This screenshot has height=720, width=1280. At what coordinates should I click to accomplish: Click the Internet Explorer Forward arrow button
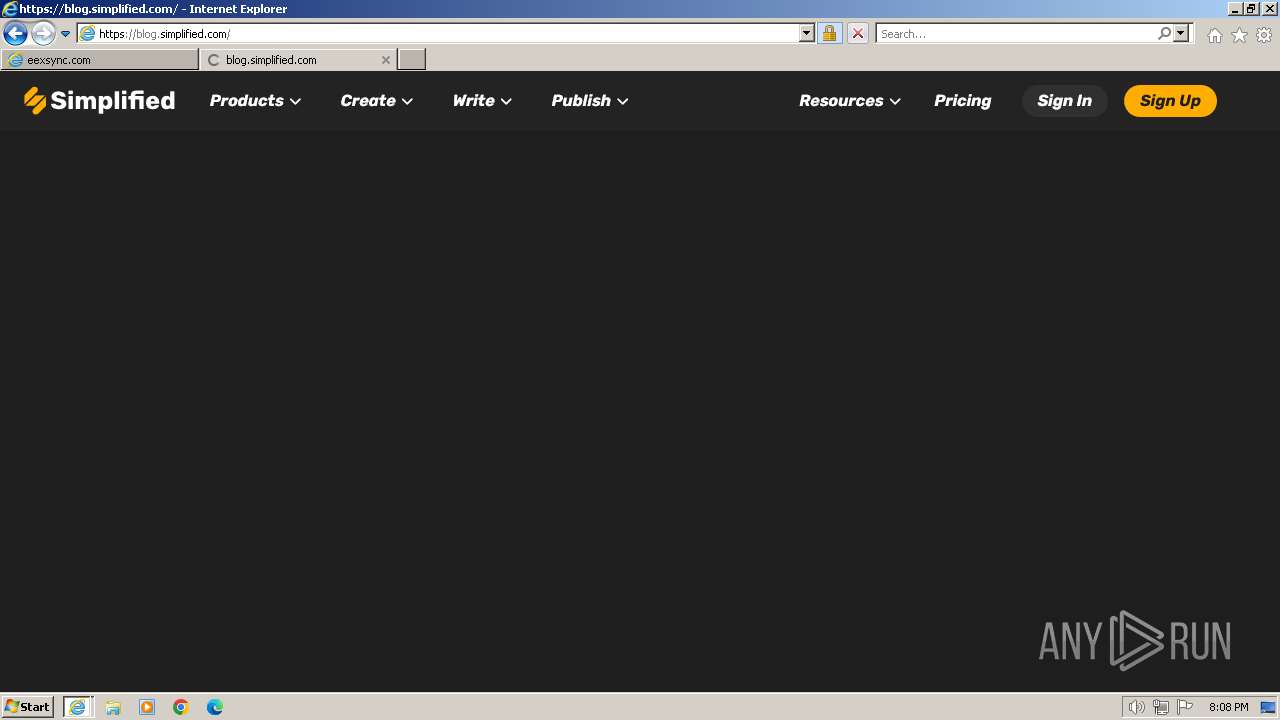[x=43, y=33]
